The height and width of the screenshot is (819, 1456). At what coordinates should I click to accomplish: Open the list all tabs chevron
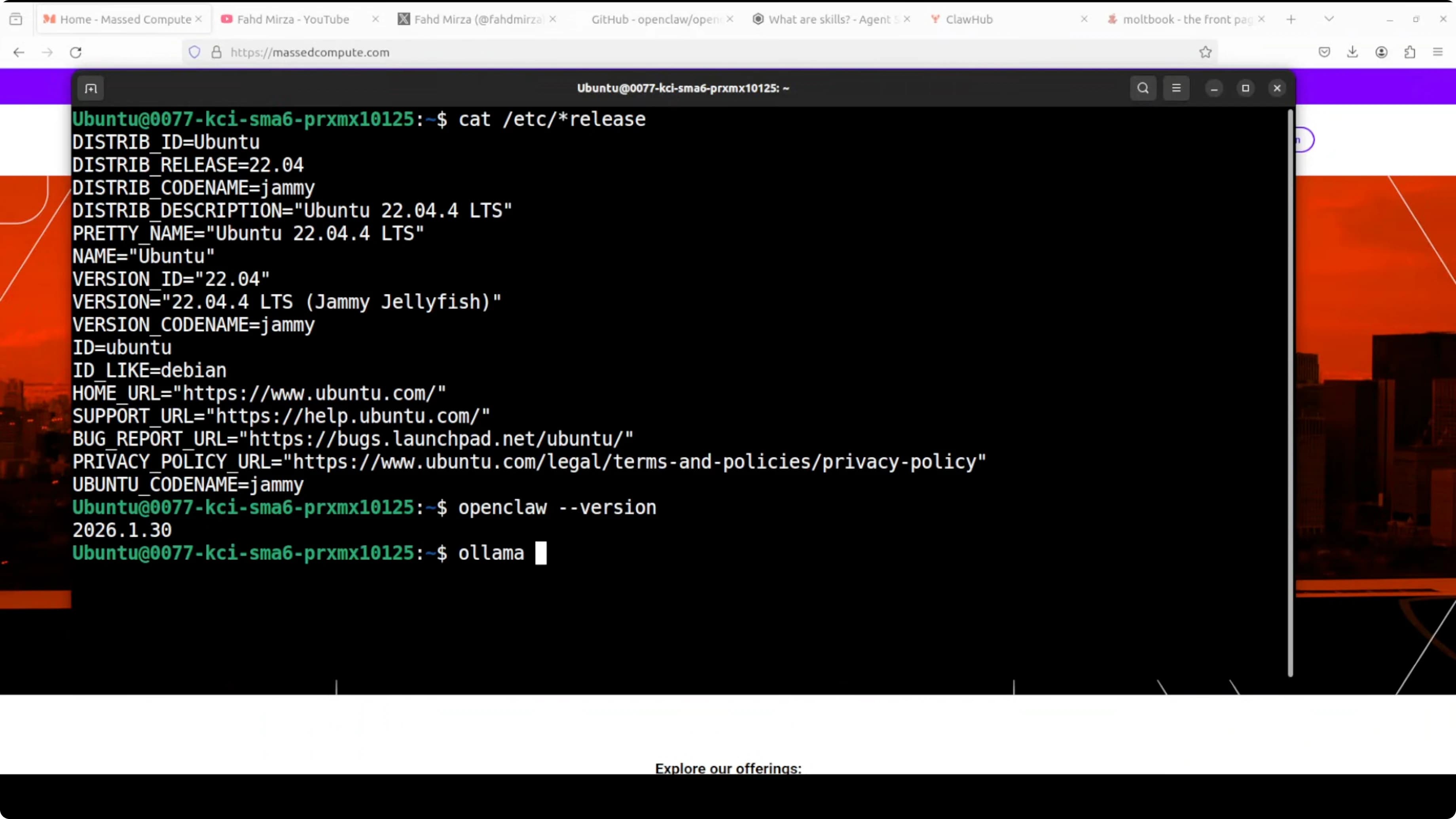1328,19
